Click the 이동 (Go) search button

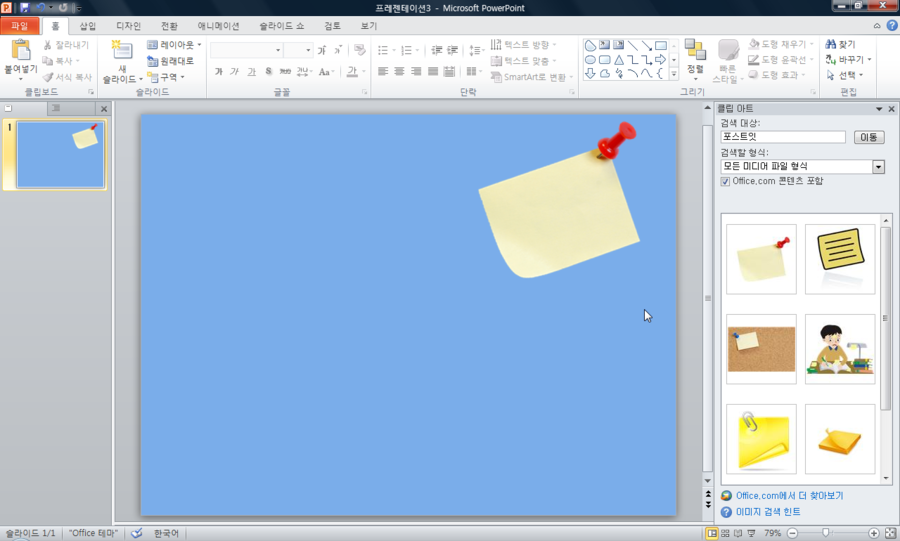[x=869, y=137]
